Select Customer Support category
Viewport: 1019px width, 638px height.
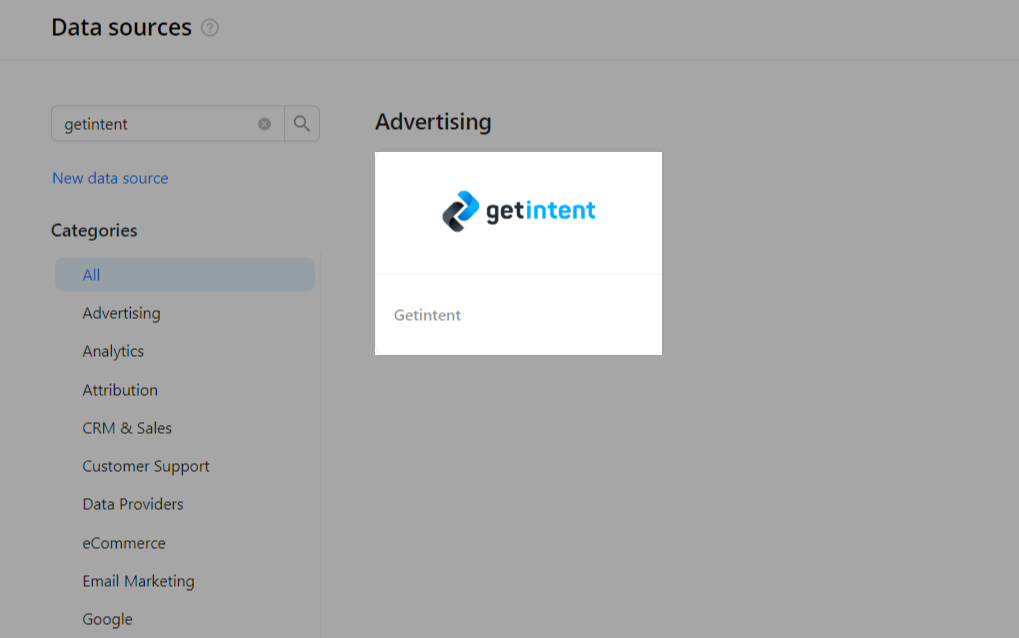pyautogui.click(x=146, y=466)
